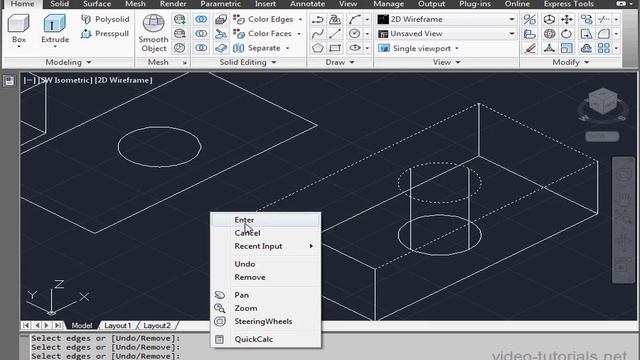The image size is (640, 360).
Task: Open the 2D Wireframe visual style dropdown
Action: (447, 19)
